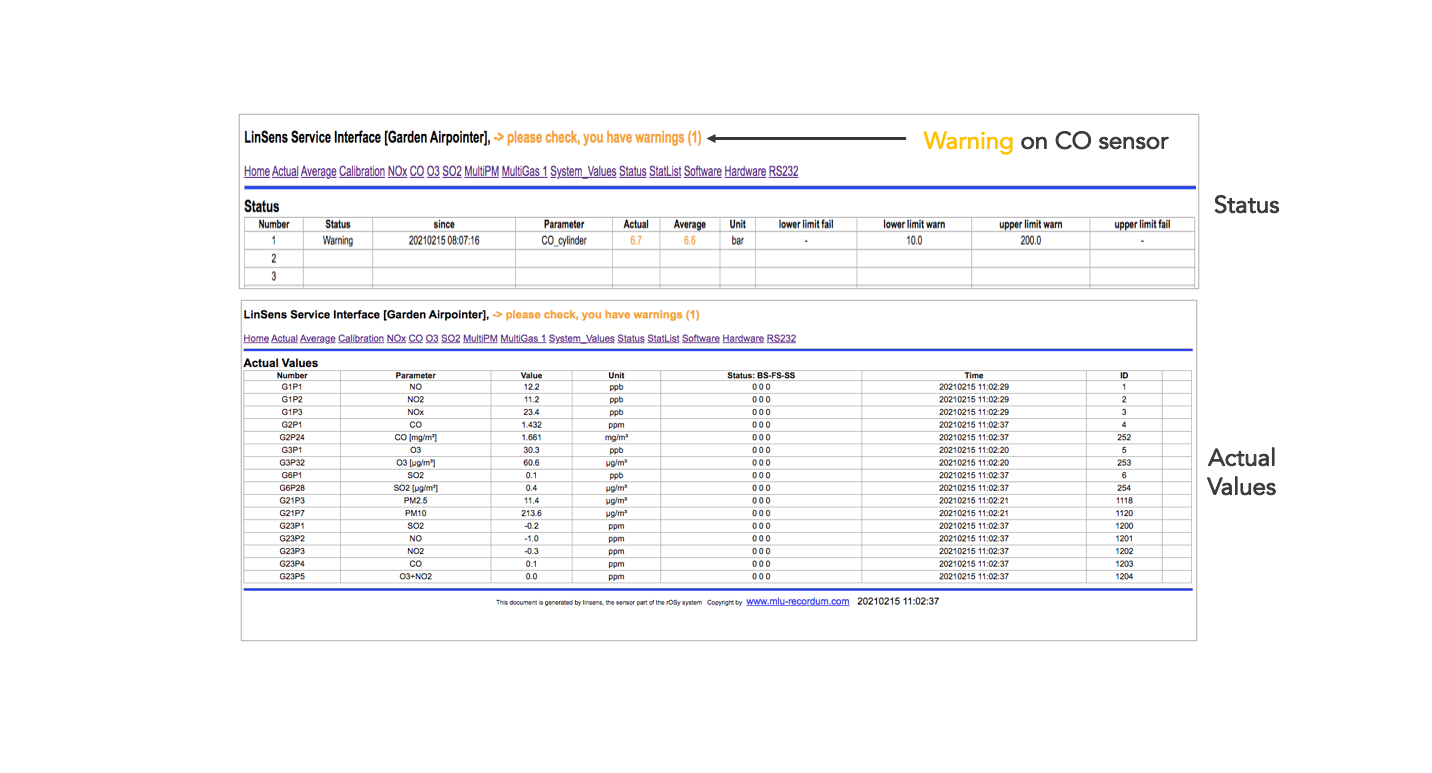
Task: Open the www.mlu-recordum.com footer link
Action: coord(797,602)
